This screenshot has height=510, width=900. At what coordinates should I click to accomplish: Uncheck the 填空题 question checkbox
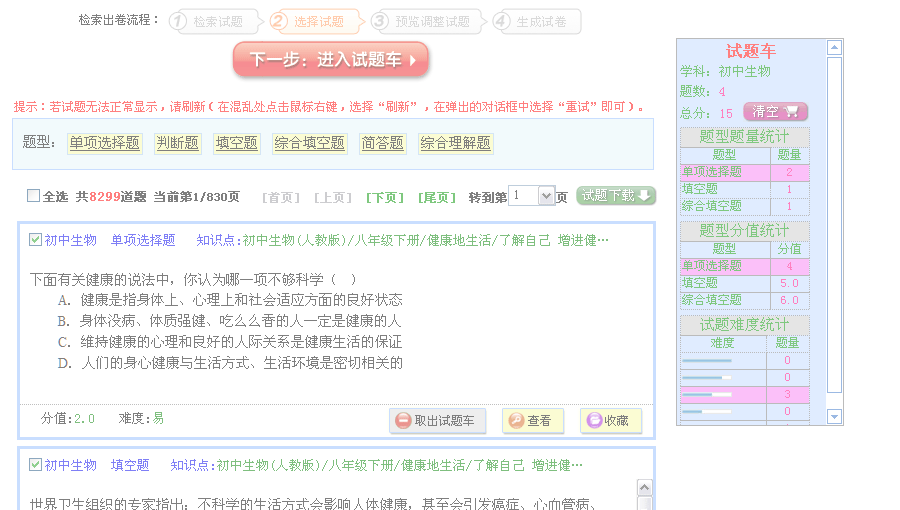pyautogui.click(x=36, y=465)
